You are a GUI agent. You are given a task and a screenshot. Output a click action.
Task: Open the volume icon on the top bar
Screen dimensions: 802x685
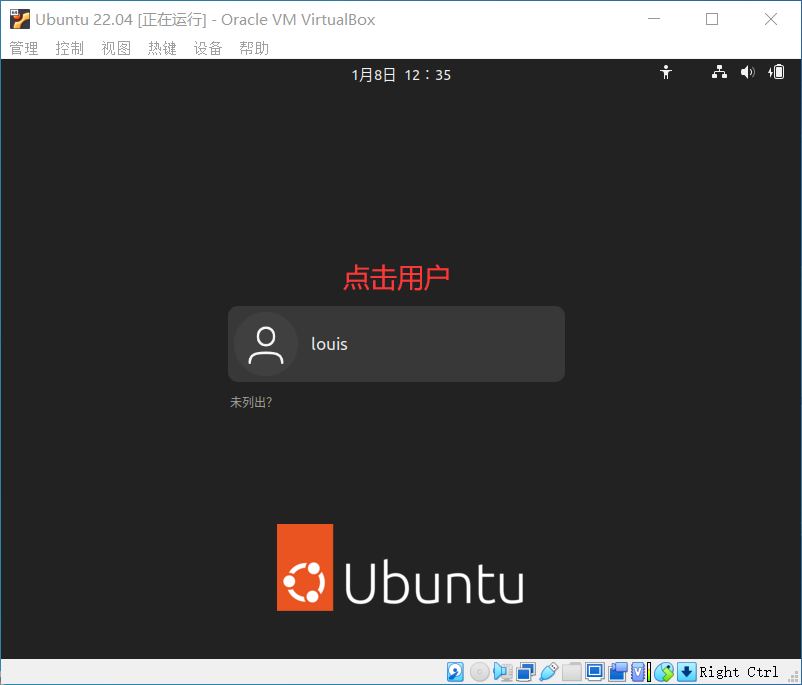click(747, 72)
